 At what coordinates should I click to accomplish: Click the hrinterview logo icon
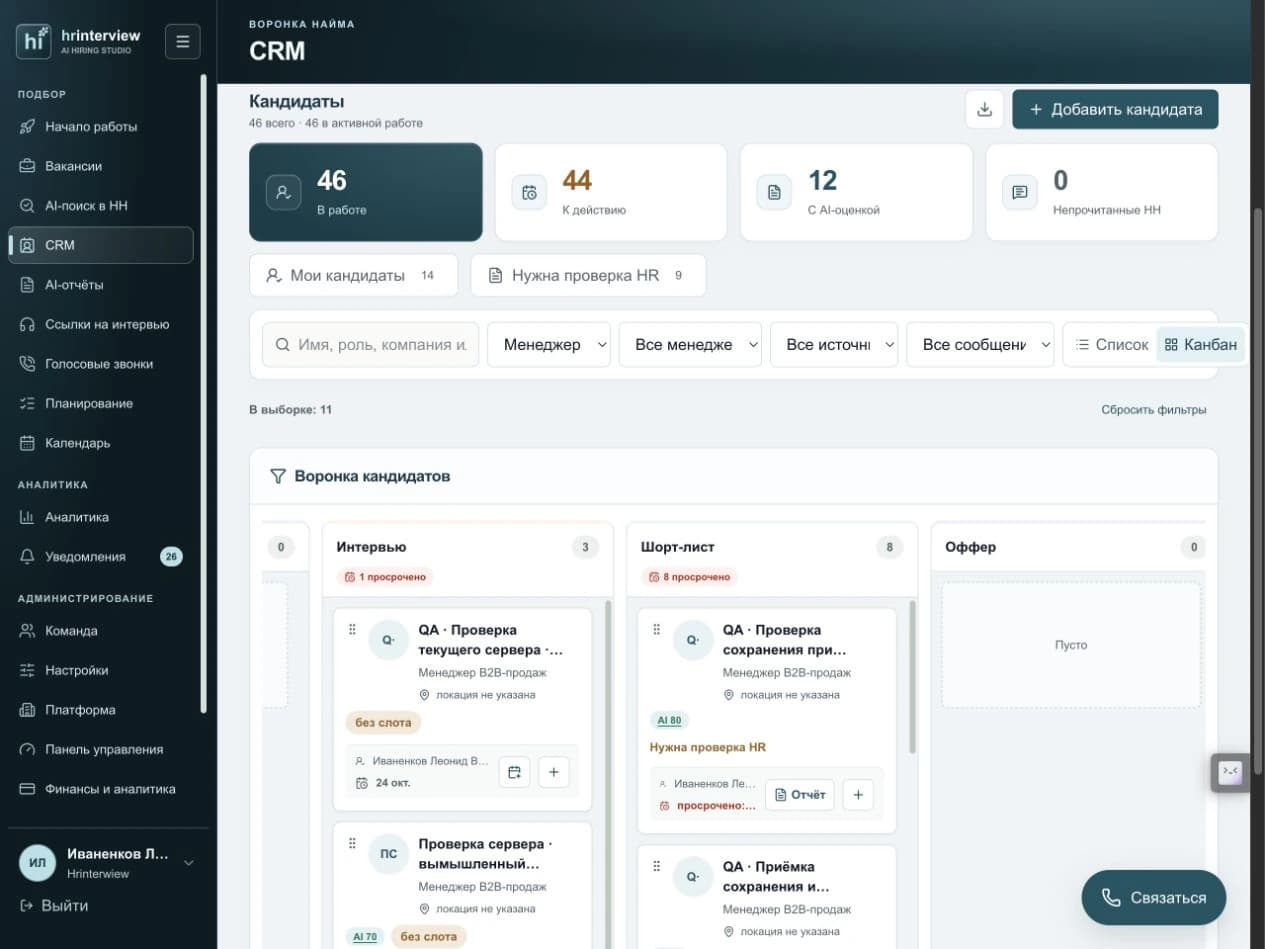33,41
